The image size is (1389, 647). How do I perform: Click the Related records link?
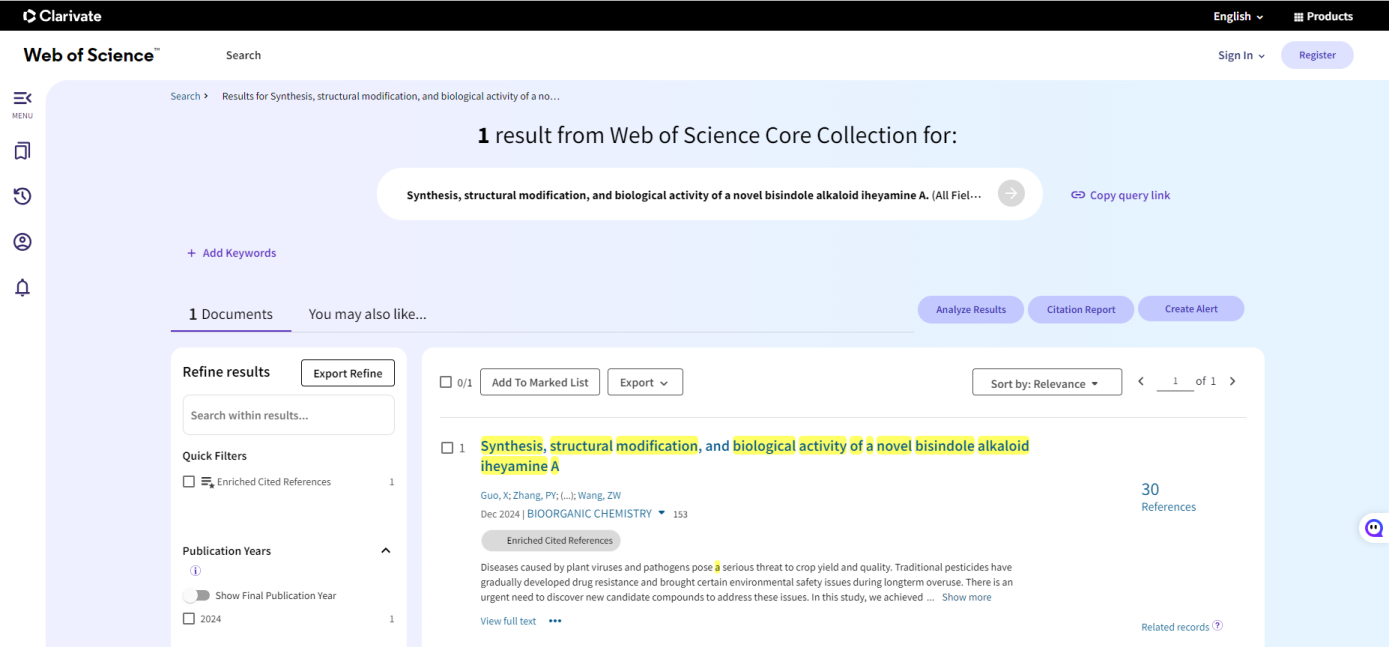1175,627
